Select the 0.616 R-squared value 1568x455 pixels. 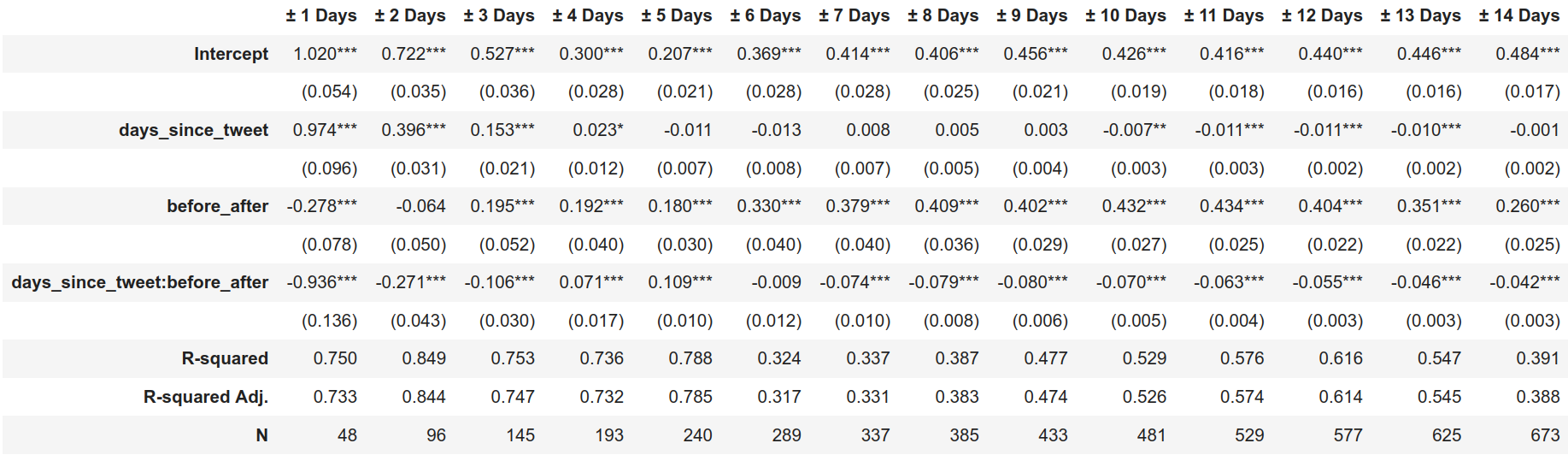point(1341,358)
